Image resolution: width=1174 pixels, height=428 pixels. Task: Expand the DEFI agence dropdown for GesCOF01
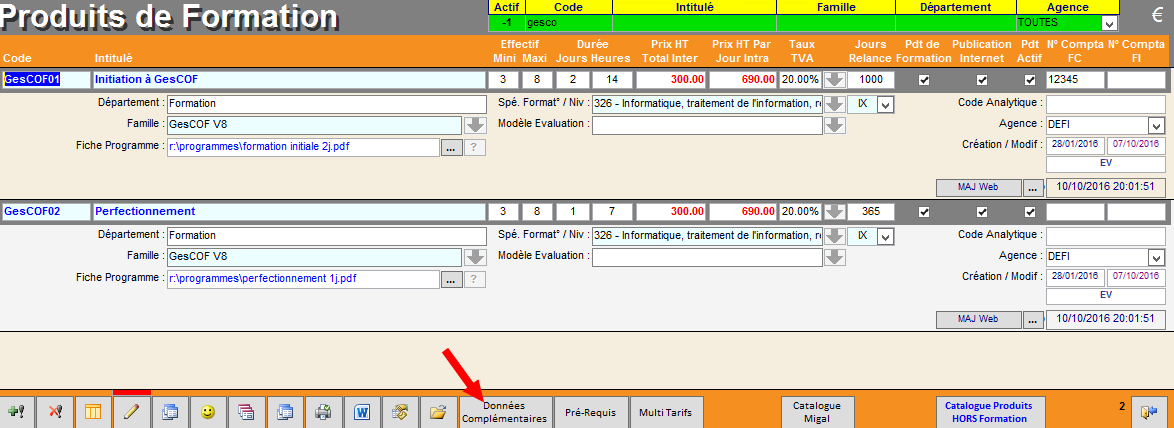pos(1156,125)
